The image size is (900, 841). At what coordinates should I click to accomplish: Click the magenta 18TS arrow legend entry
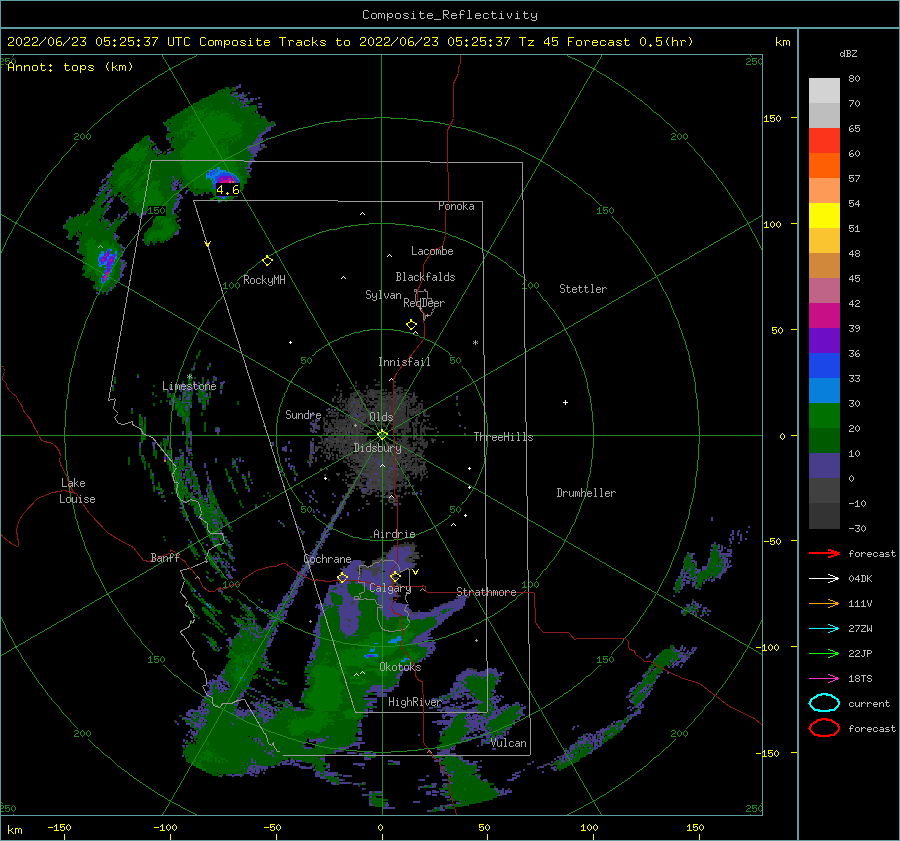coord(824,679)
